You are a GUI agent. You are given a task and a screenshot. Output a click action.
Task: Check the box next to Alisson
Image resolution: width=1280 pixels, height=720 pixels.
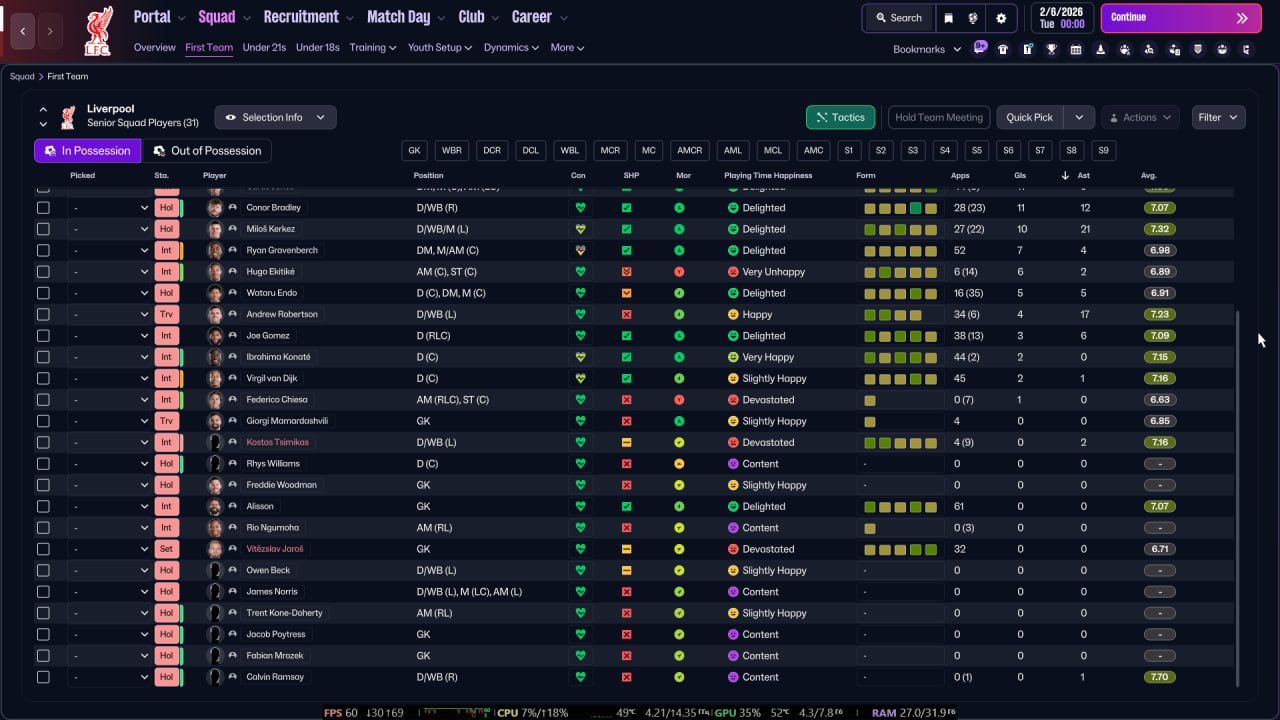(x=43, y=506)
